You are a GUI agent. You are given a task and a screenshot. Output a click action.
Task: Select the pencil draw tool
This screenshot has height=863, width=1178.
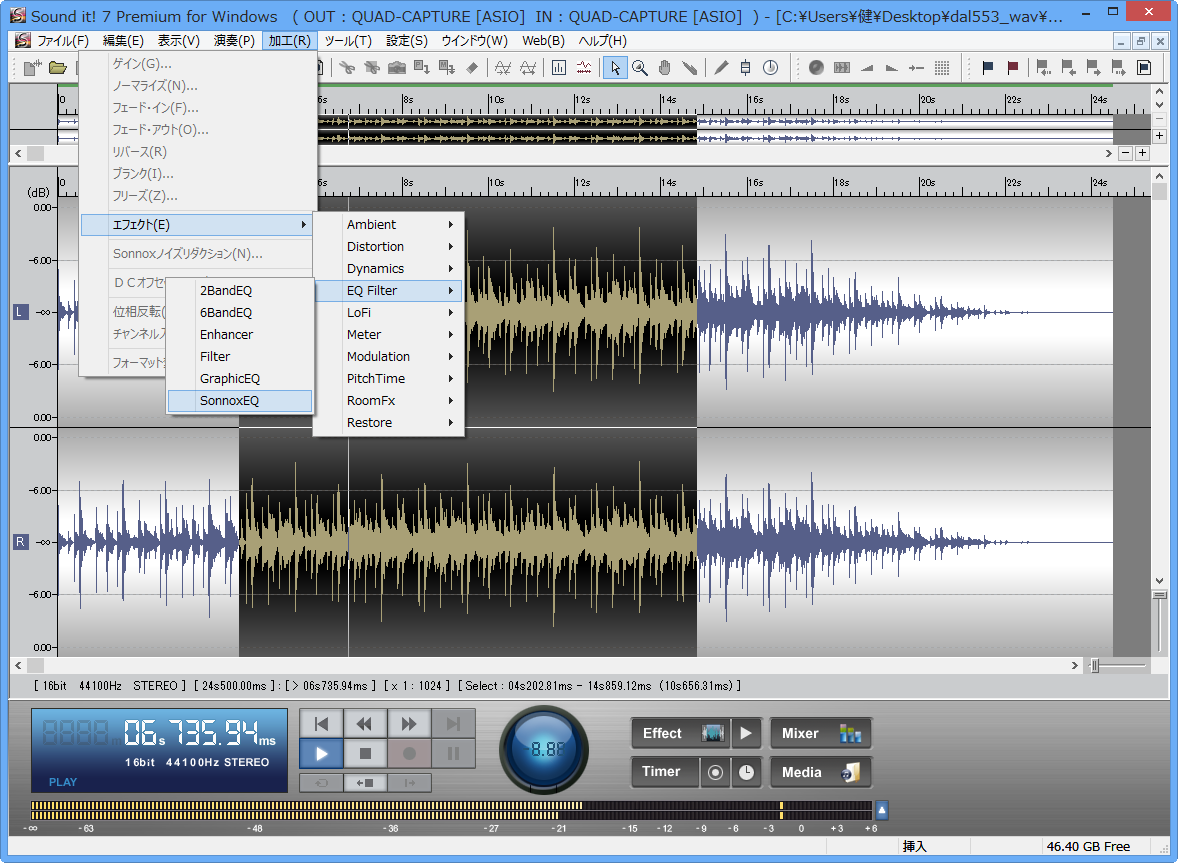pos(721,68)
